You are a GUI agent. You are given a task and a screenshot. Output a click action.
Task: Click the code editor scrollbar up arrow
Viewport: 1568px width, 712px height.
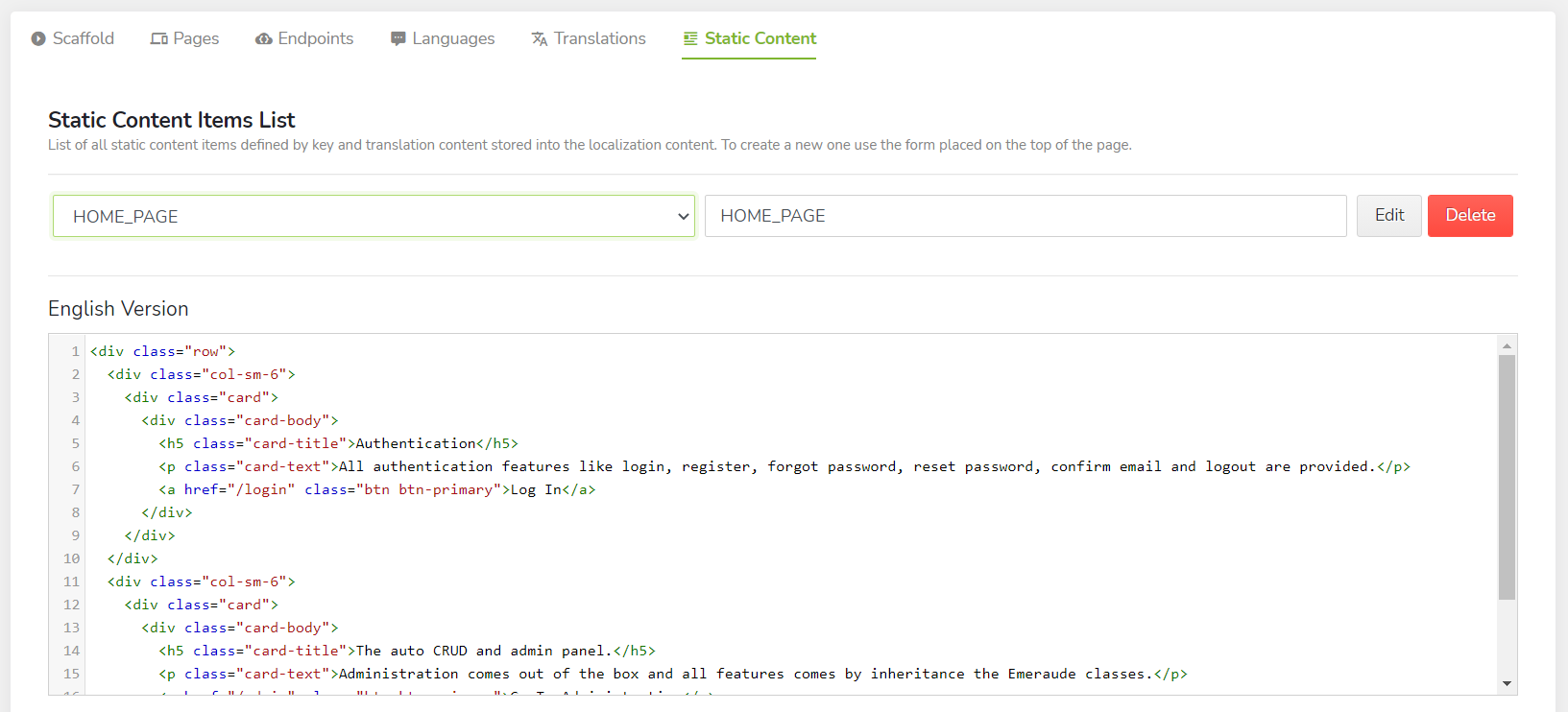[1507, 345]
